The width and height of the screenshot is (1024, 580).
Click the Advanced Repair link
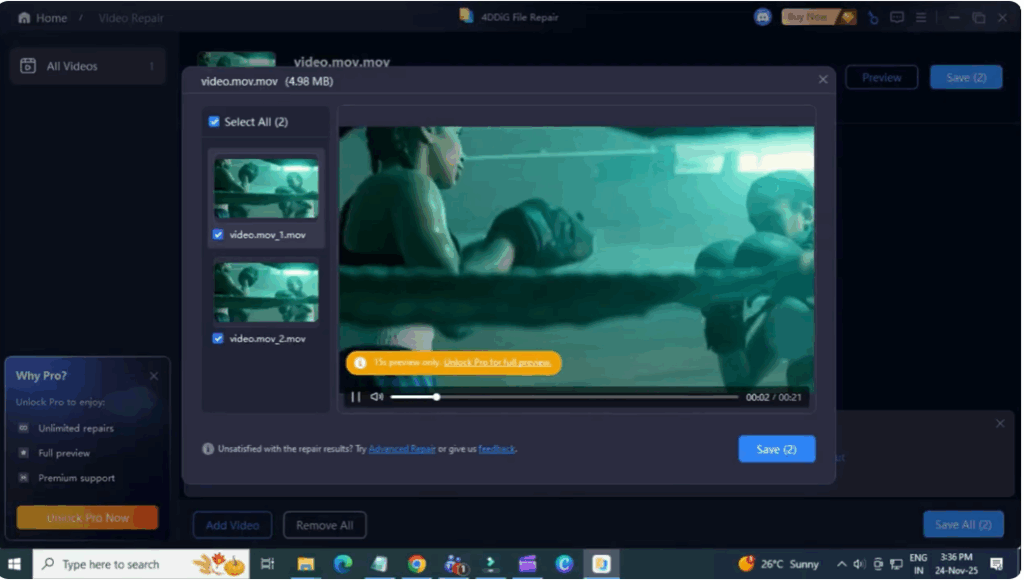[402, 449]
